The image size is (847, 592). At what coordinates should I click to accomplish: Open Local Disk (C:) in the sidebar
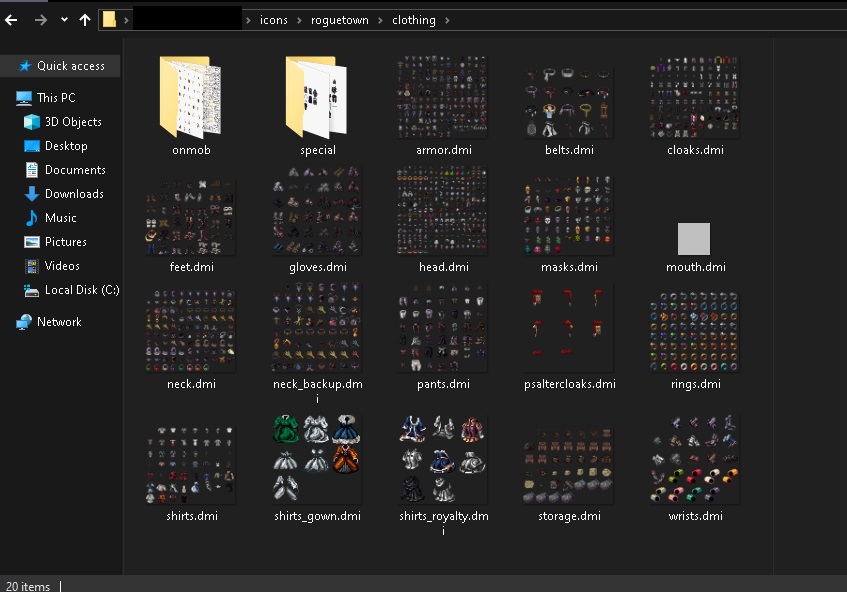[x=71, y=290]
